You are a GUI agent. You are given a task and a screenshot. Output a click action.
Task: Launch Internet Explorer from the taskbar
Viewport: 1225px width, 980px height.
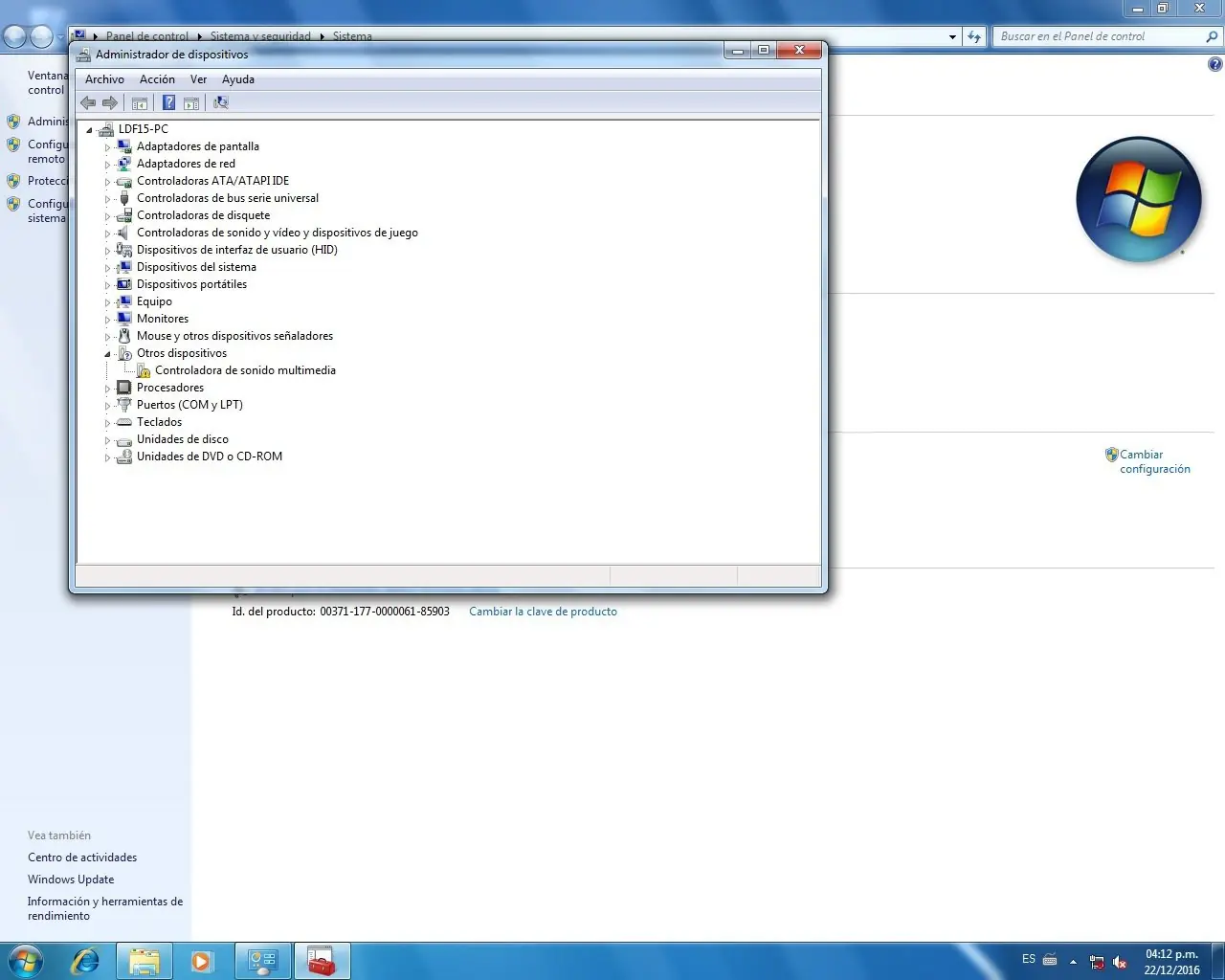click(x=85, y=961)
